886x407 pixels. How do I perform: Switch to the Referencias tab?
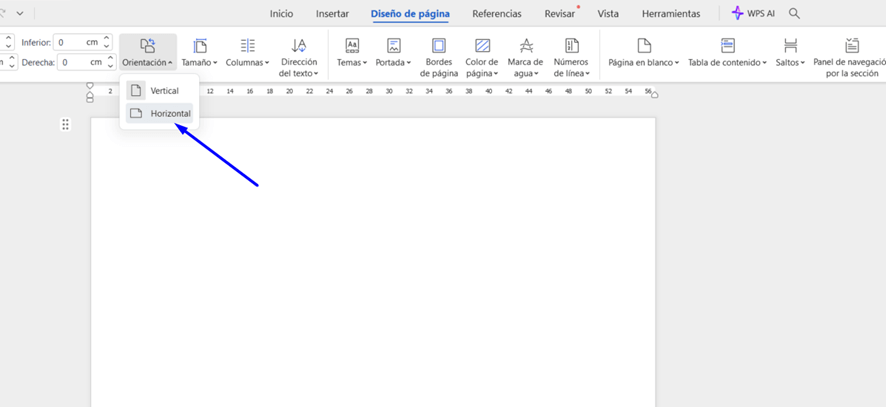click(497, 14)
